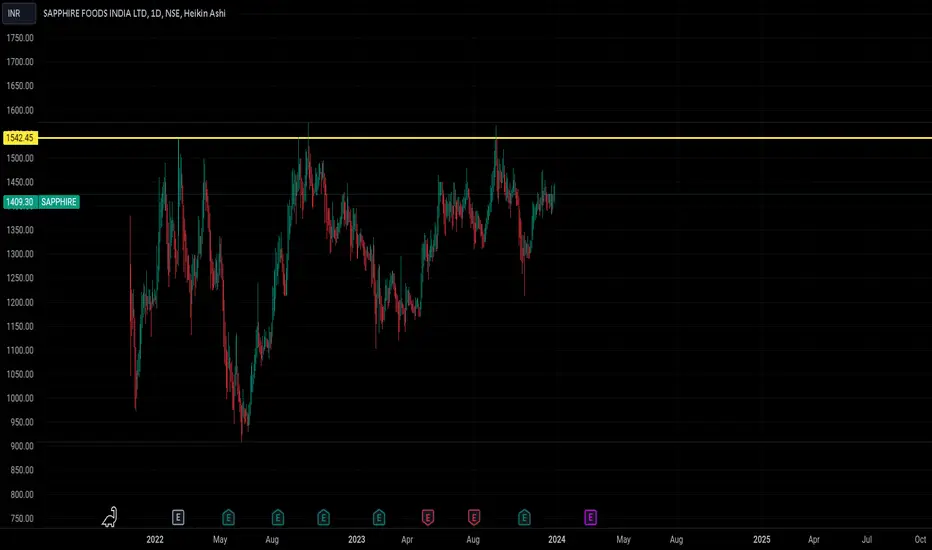Screen dimensions: 932x550
Task: Click the 1600.00 price axis label
Action: click(20, 110)
